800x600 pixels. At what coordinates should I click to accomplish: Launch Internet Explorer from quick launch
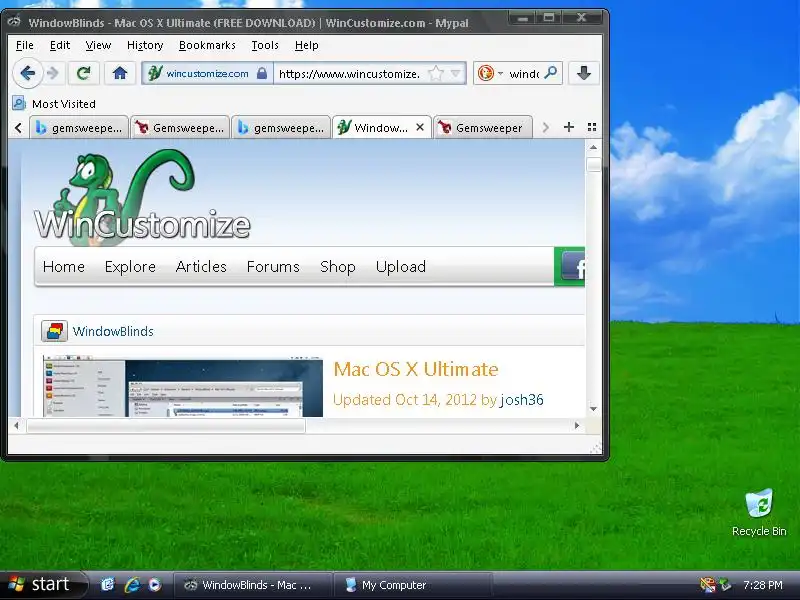pos(132,585)
